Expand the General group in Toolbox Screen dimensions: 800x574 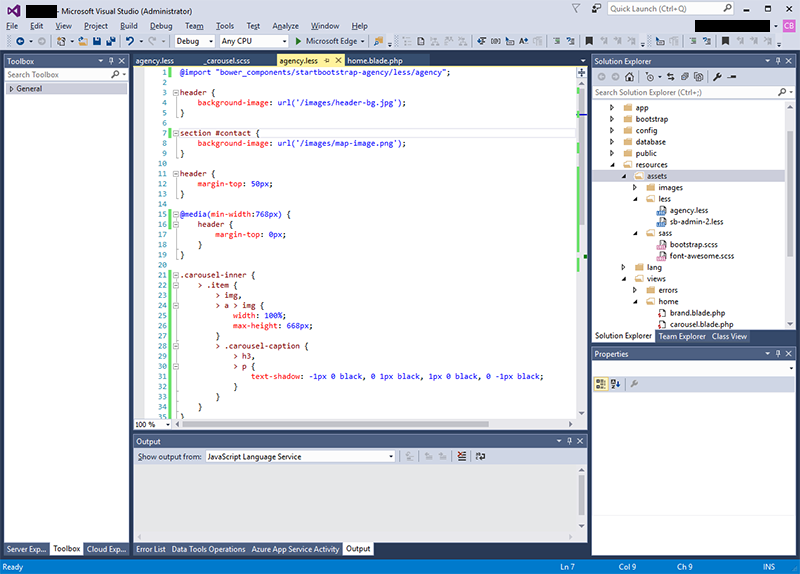11,89
